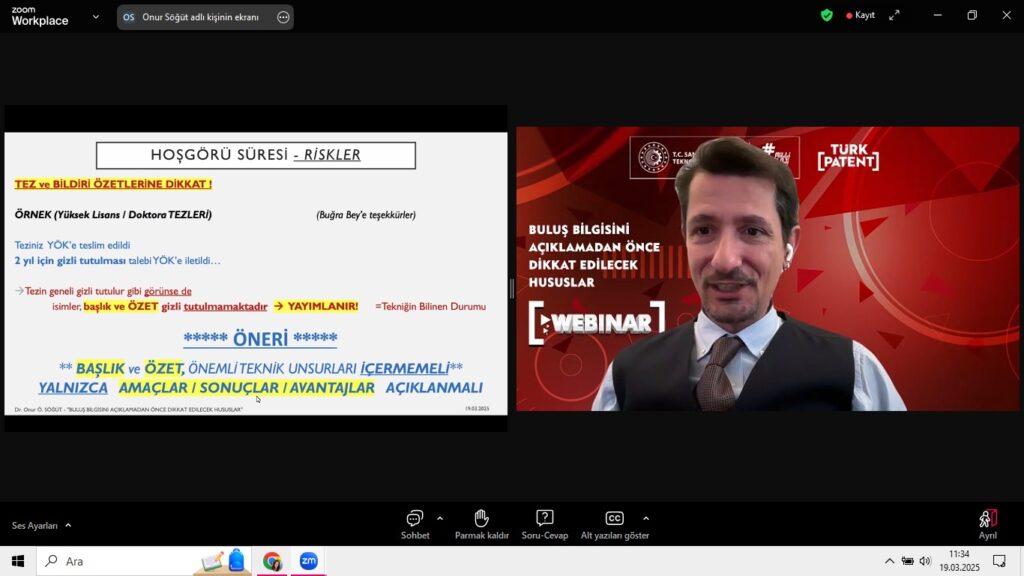Enter full screen mode
The height and width of the screenshot is (576, 1024).
click(x=894, y=16)
